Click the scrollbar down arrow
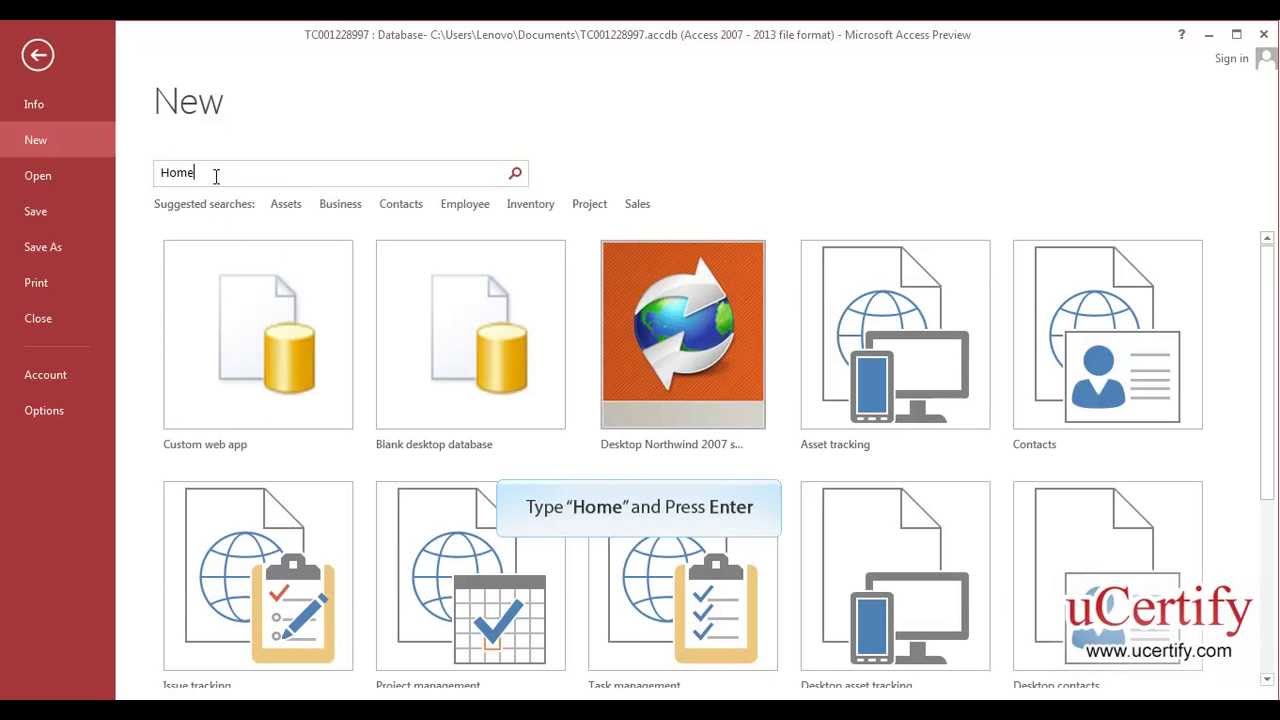Viewport: 1280px width, 720px height. coord(1267,680)
